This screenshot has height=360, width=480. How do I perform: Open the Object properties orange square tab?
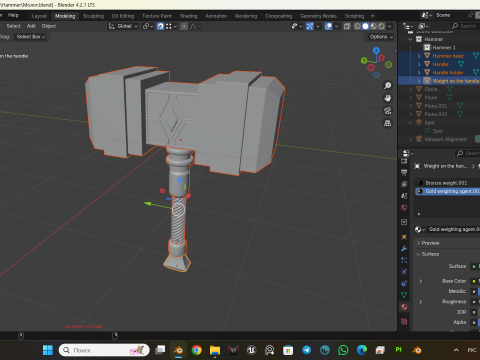pyautogui.click(x=404, y=237)
